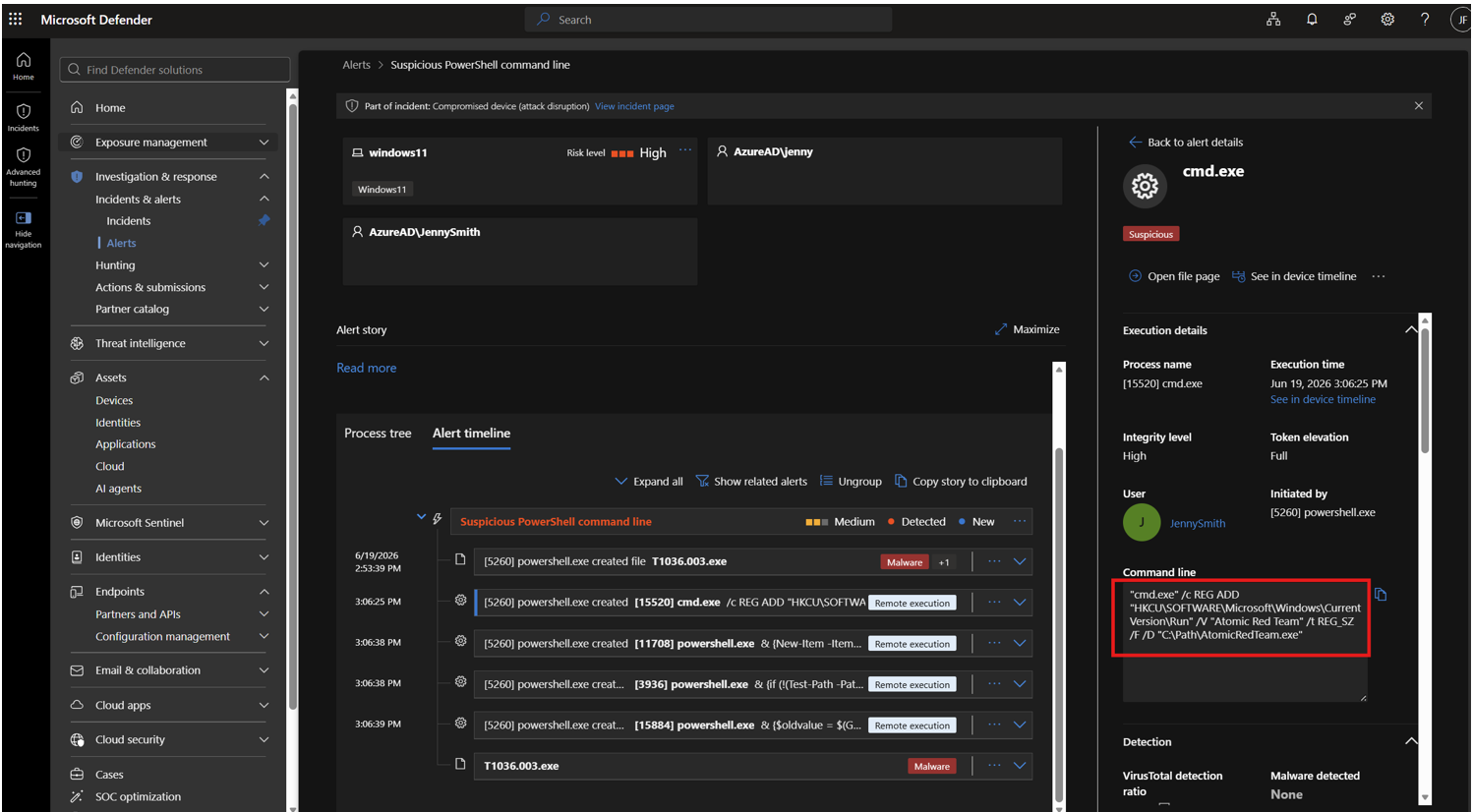Collapse the Execution details section
The height and width of the screenshot is (812, 1473).
pos(1411,330)
